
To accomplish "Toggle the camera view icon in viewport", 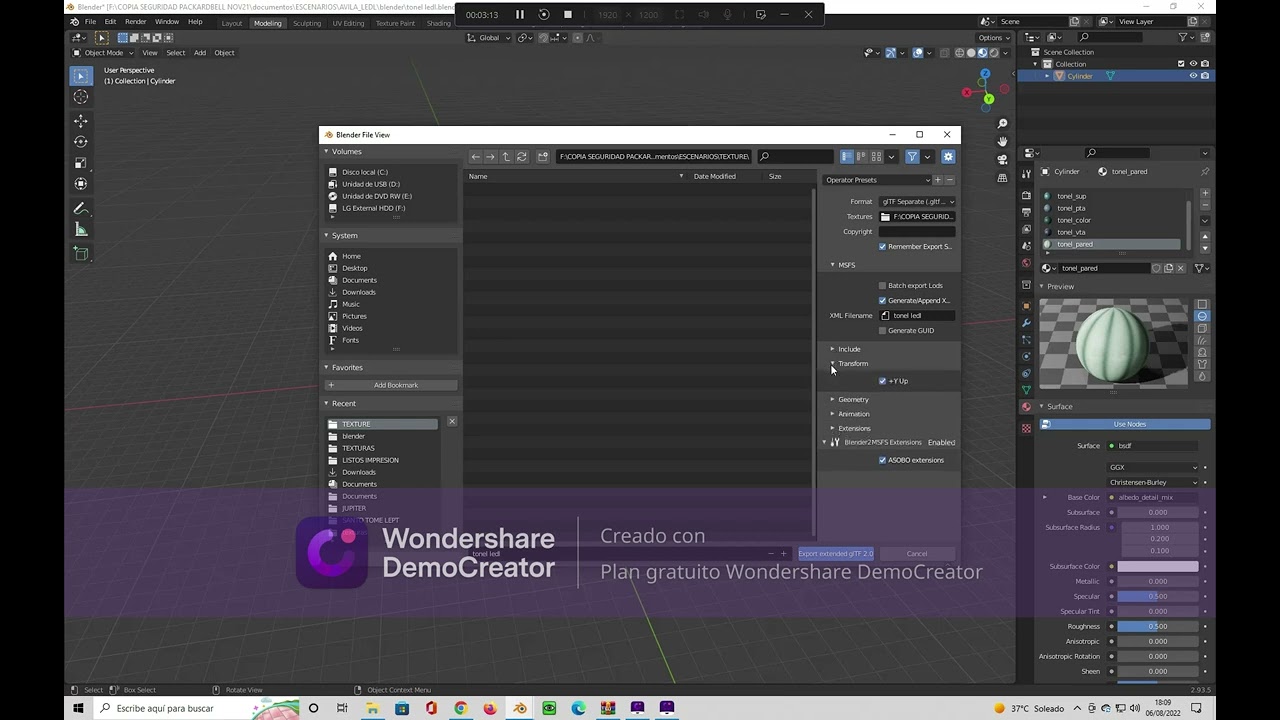I will pos(1002,160).
